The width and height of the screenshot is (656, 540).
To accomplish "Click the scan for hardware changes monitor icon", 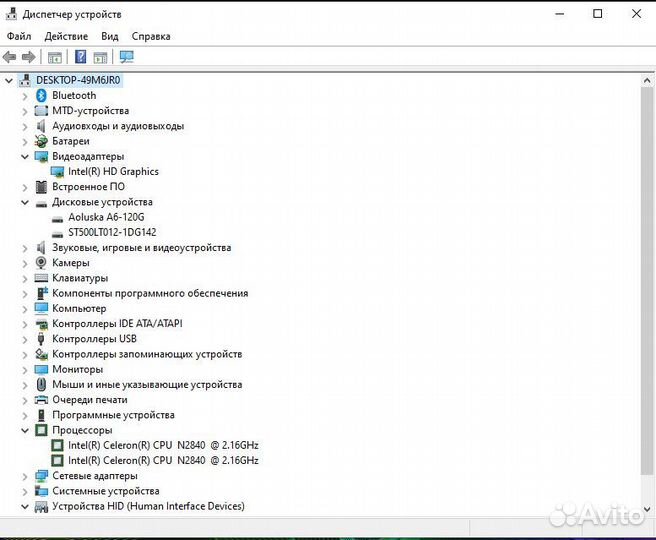I will tap(126, 56).
